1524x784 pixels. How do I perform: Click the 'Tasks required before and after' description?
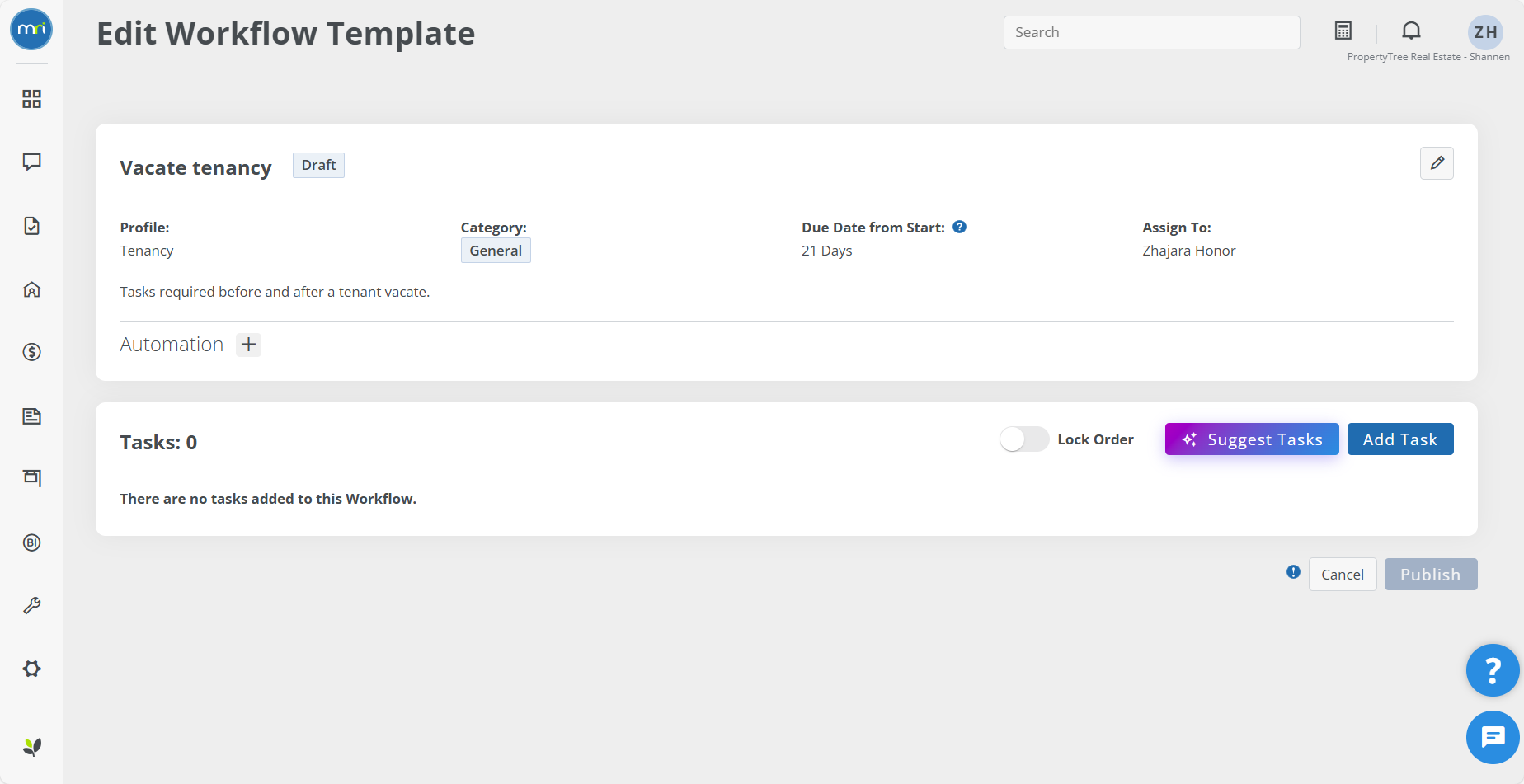(x=275, y=292)
